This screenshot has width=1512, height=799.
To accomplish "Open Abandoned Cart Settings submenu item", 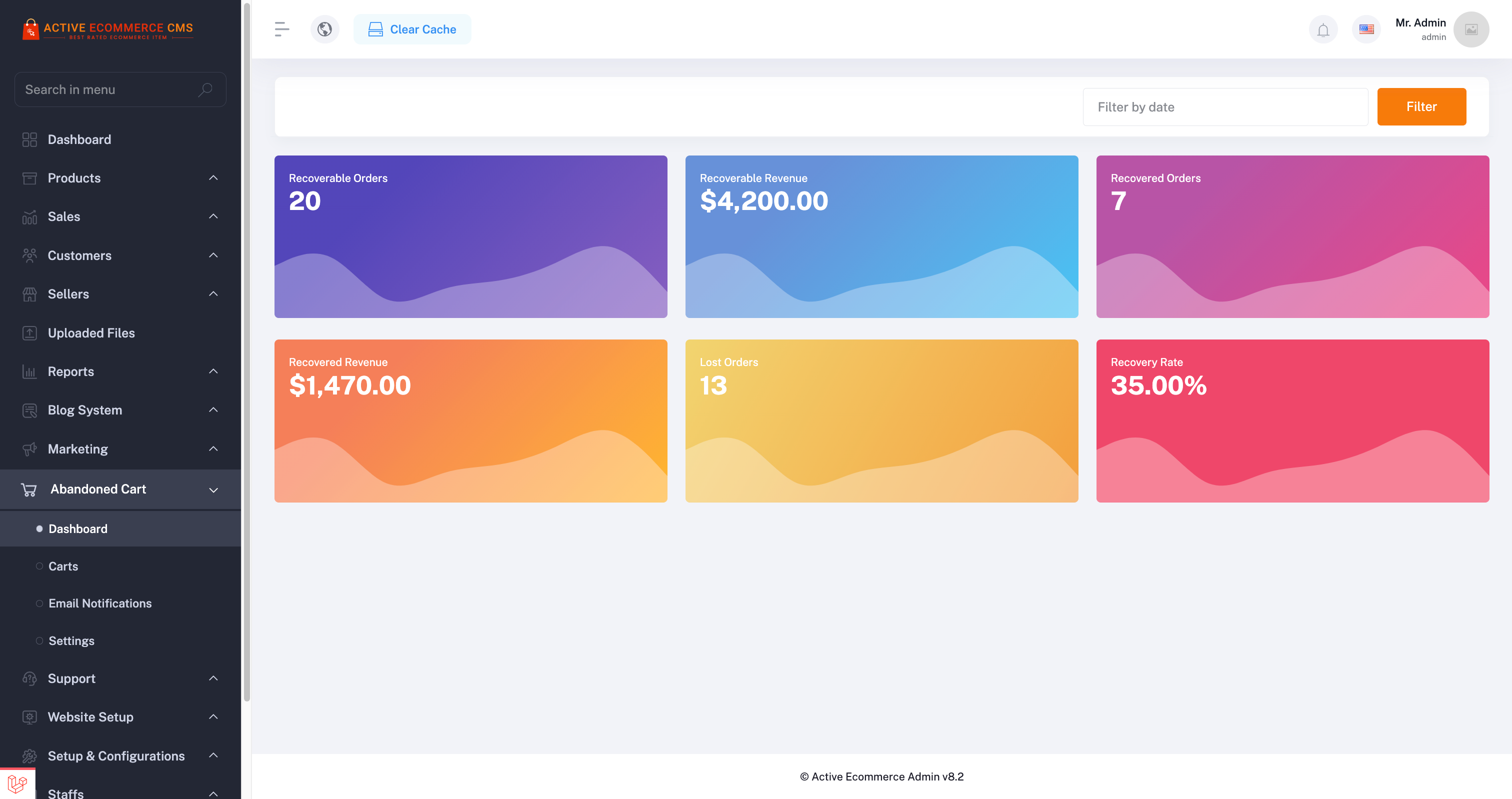I will (71, 640).
